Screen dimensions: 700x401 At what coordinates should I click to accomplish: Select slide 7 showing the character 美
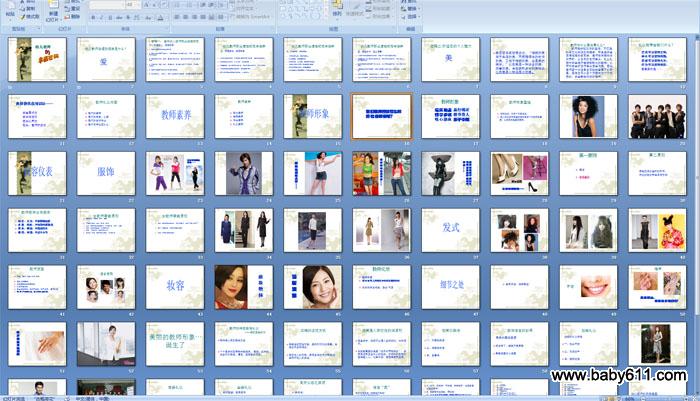pos(450,59)
